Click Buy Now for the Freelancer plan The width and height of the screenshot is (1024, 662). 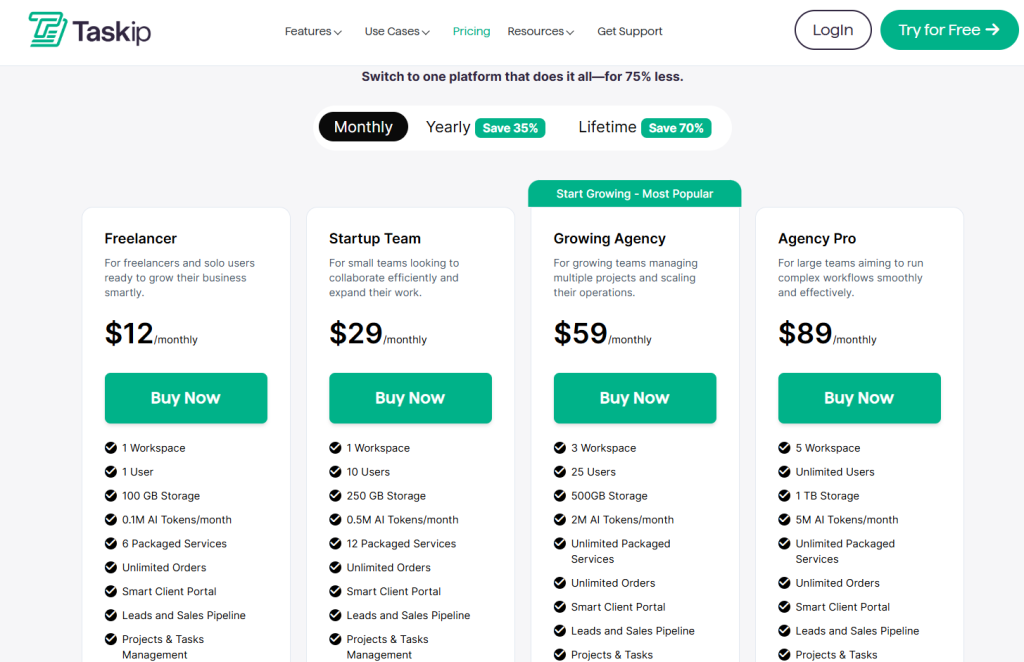point(186,398)
